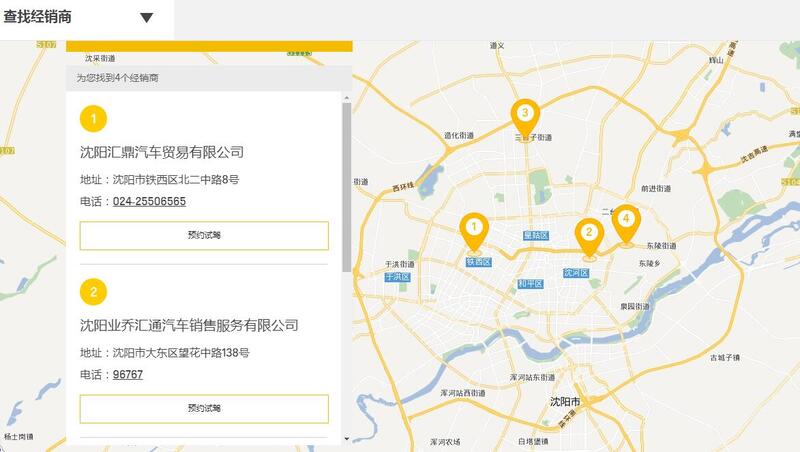Click the 古城子镇 map label
The image size is (800, 452).
(725, 358)
